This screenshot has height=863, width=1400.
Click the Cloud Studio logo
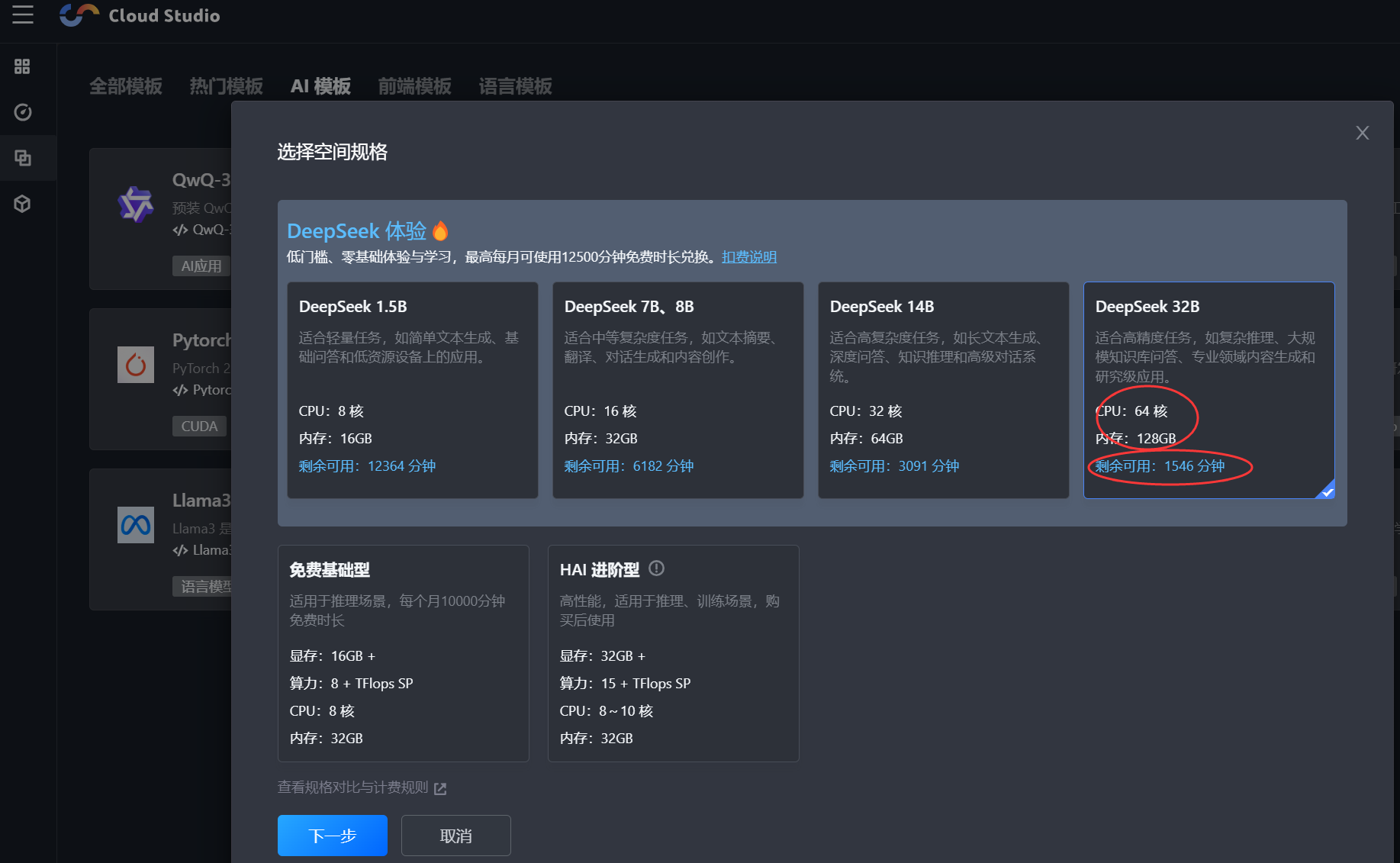79,15
